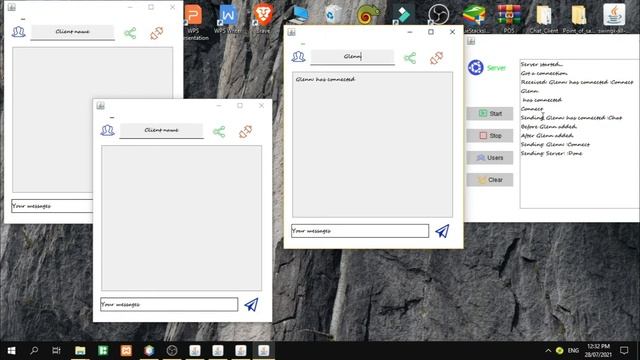Open the Brave browser desktop shortcut
The width and height of the screenshot is (640, 360).
point(263,19)
